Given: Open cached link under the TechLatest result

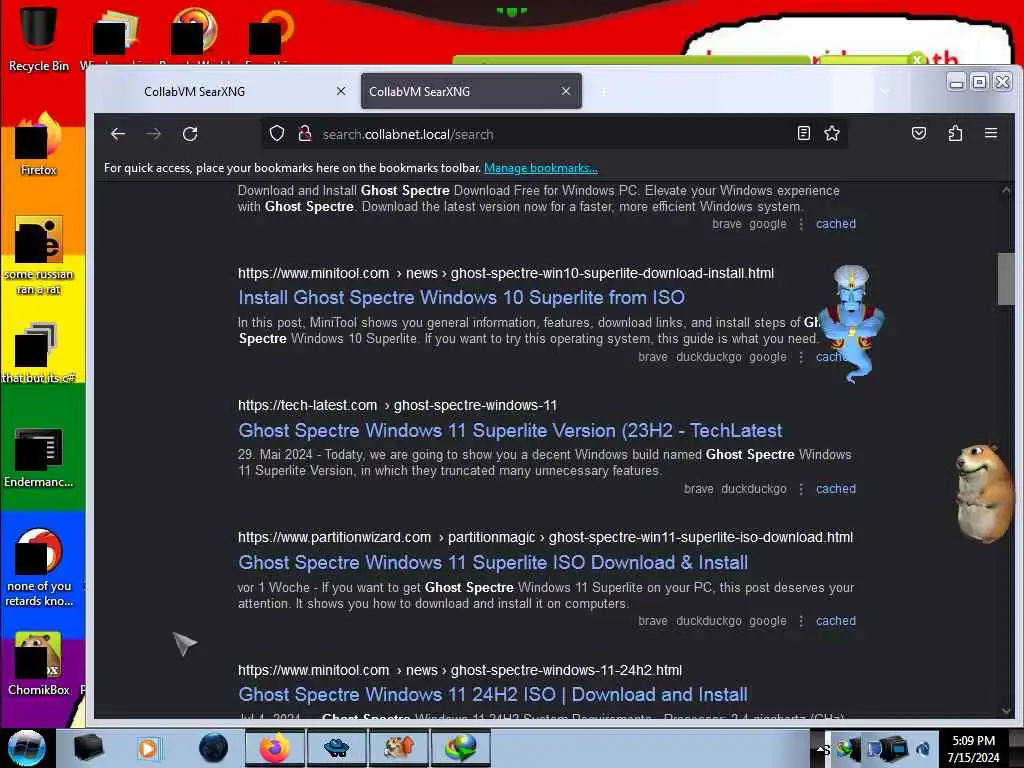Looking at the screenshot, I should pyautogui.click(x=835, y=489).
